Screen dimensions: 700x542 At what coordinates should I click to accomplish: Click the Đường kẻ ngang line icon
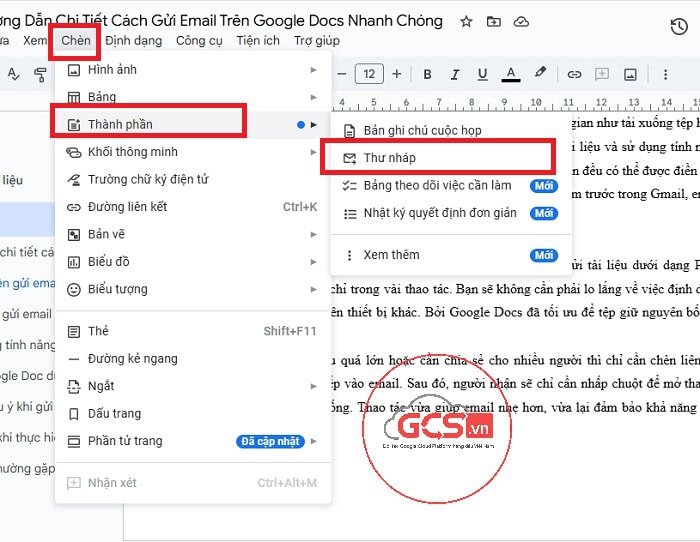74,359
